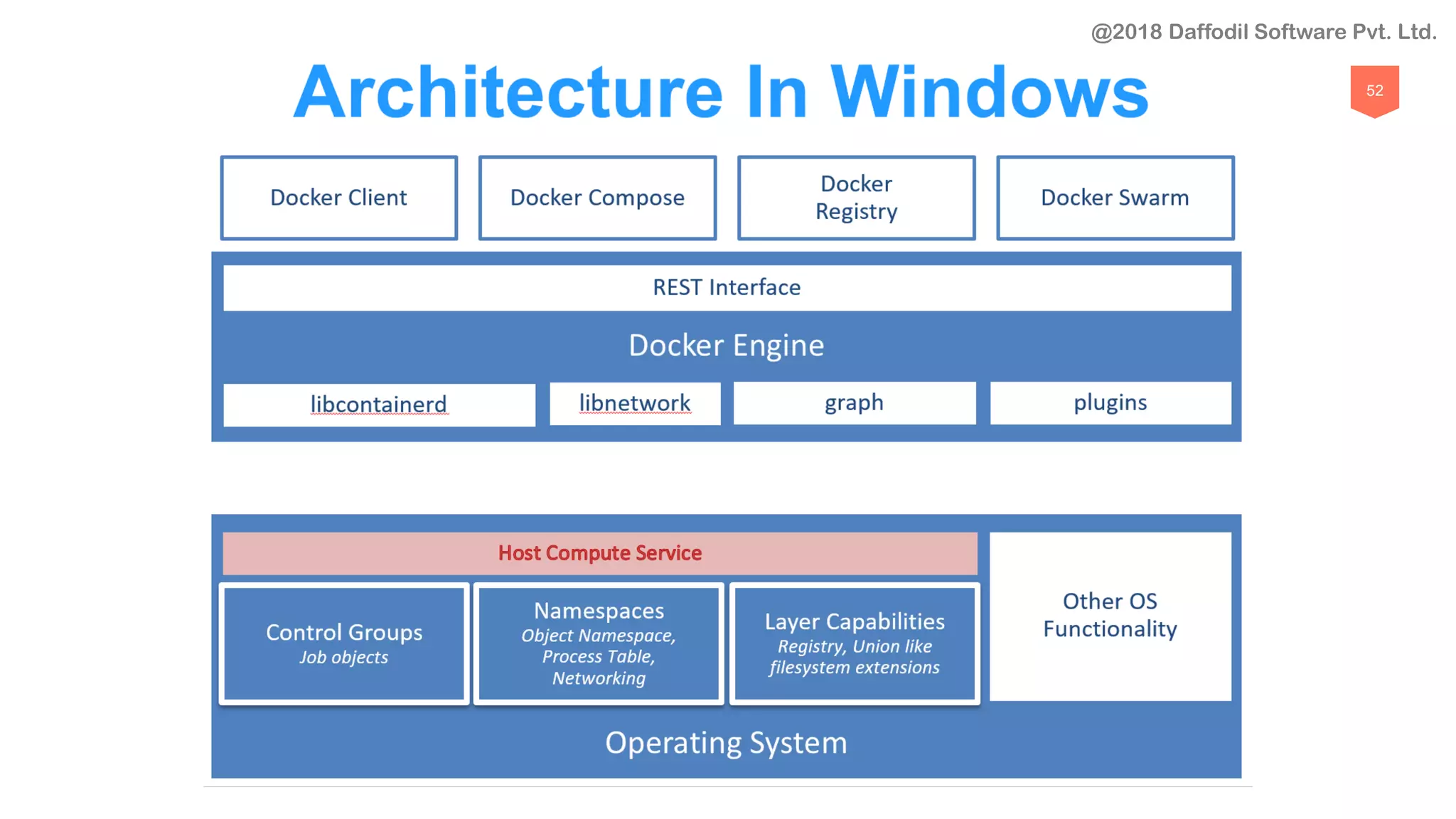Screen dimensions: 1456x819
Task: Click the slide number 52 badge
Action: pyautogui.click(x=1374, y=91)
